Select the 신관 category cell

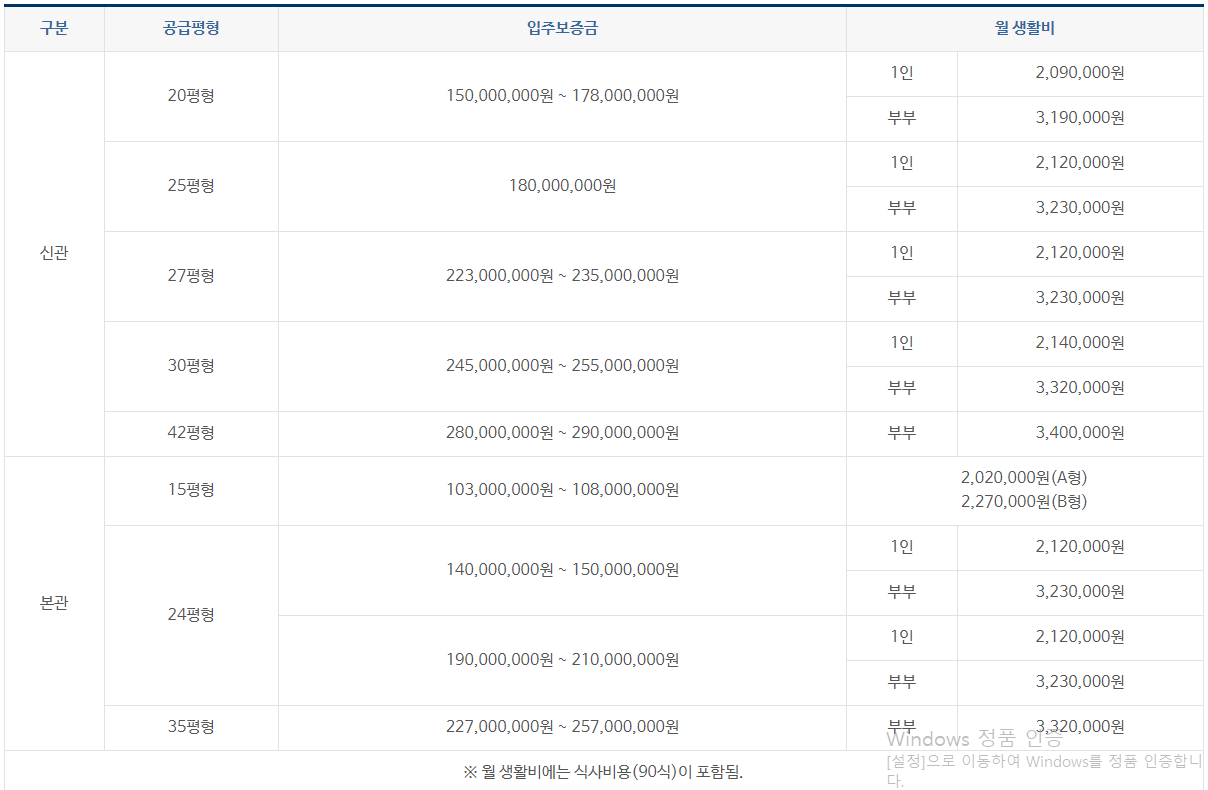(54, 254)
